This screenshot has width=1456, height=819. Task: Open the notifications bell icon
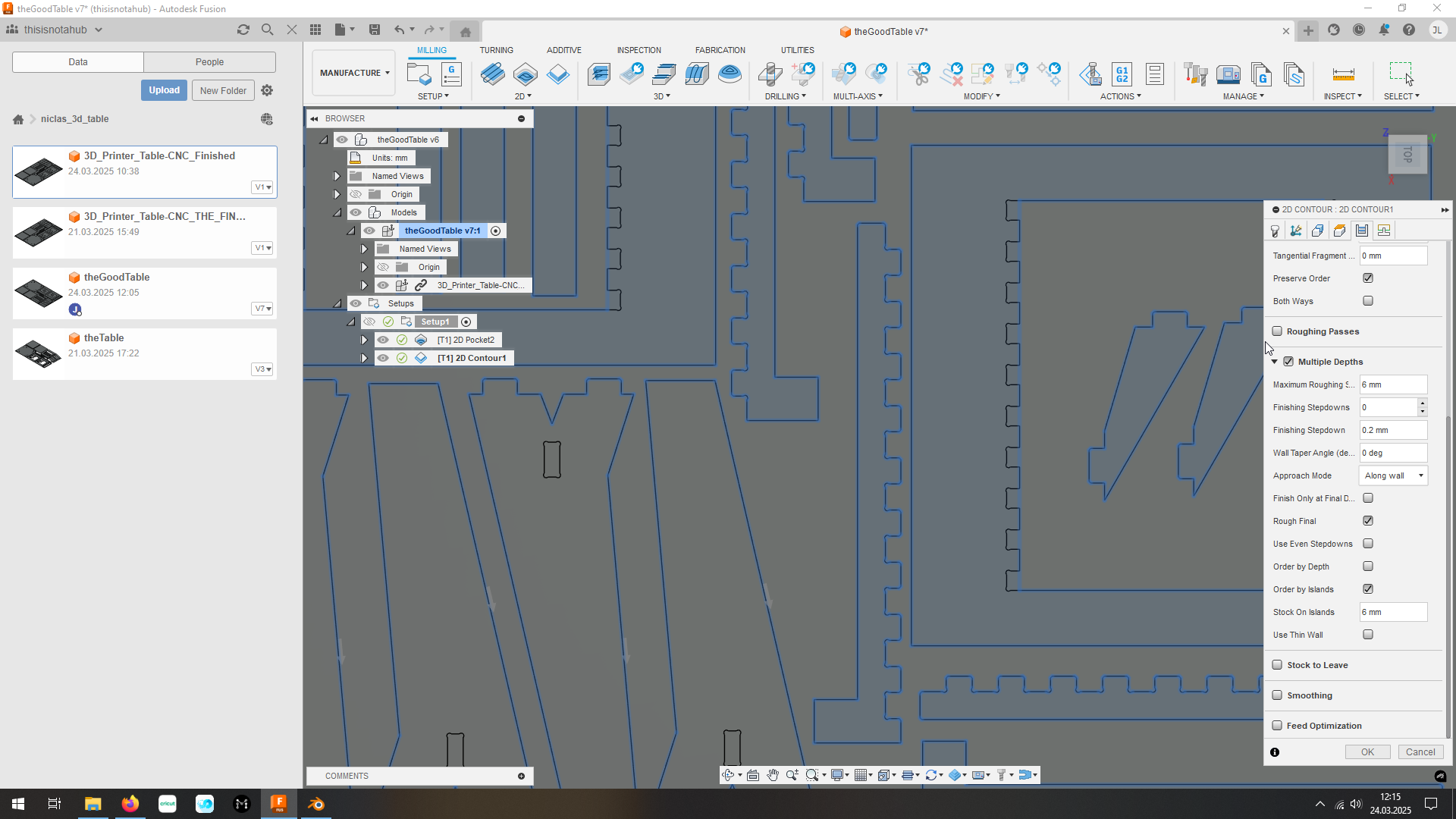[x=1384, y=30]
